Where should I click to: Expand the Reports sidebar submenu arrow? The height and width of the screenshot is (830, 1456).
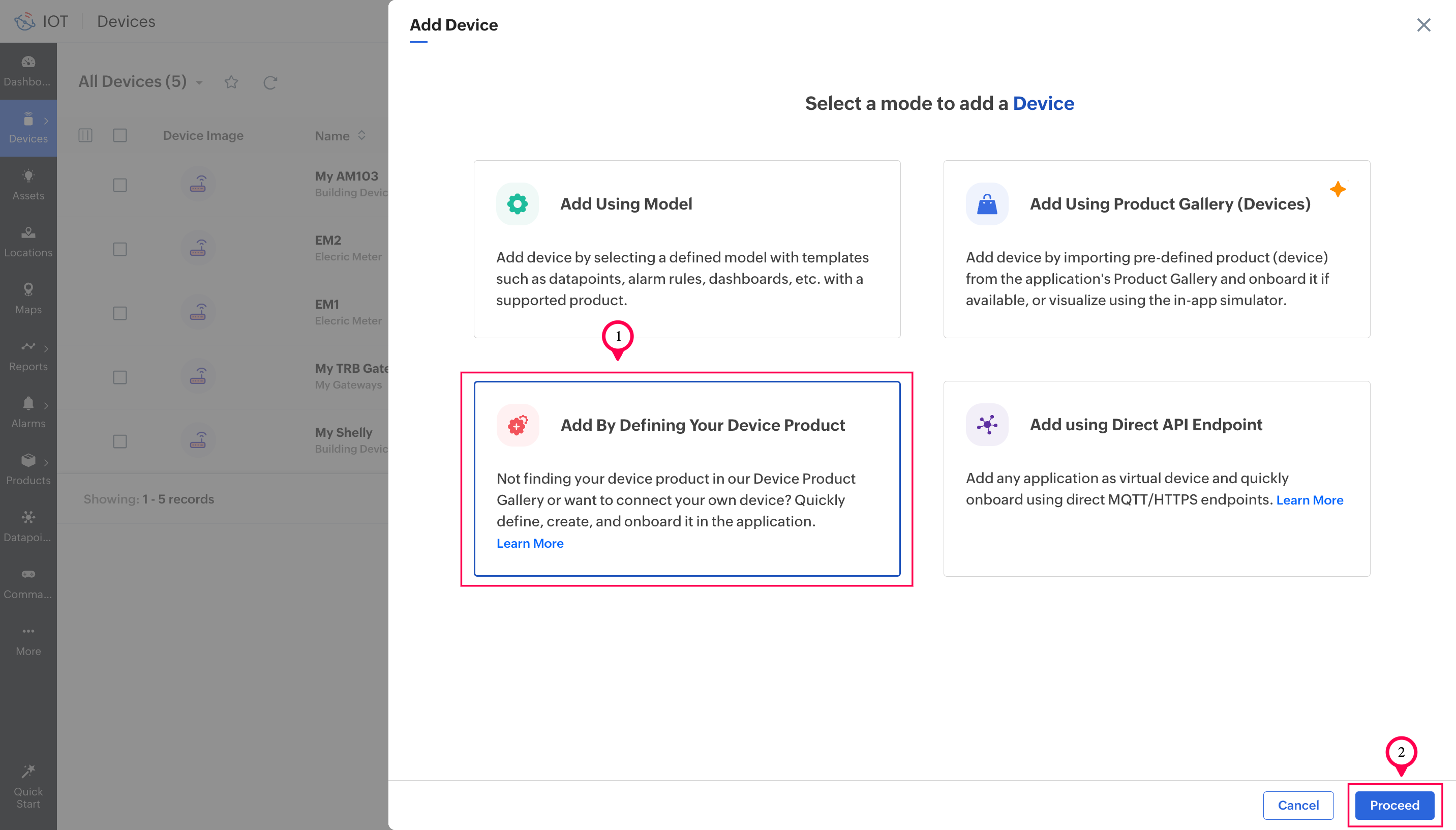pos(46,348)
